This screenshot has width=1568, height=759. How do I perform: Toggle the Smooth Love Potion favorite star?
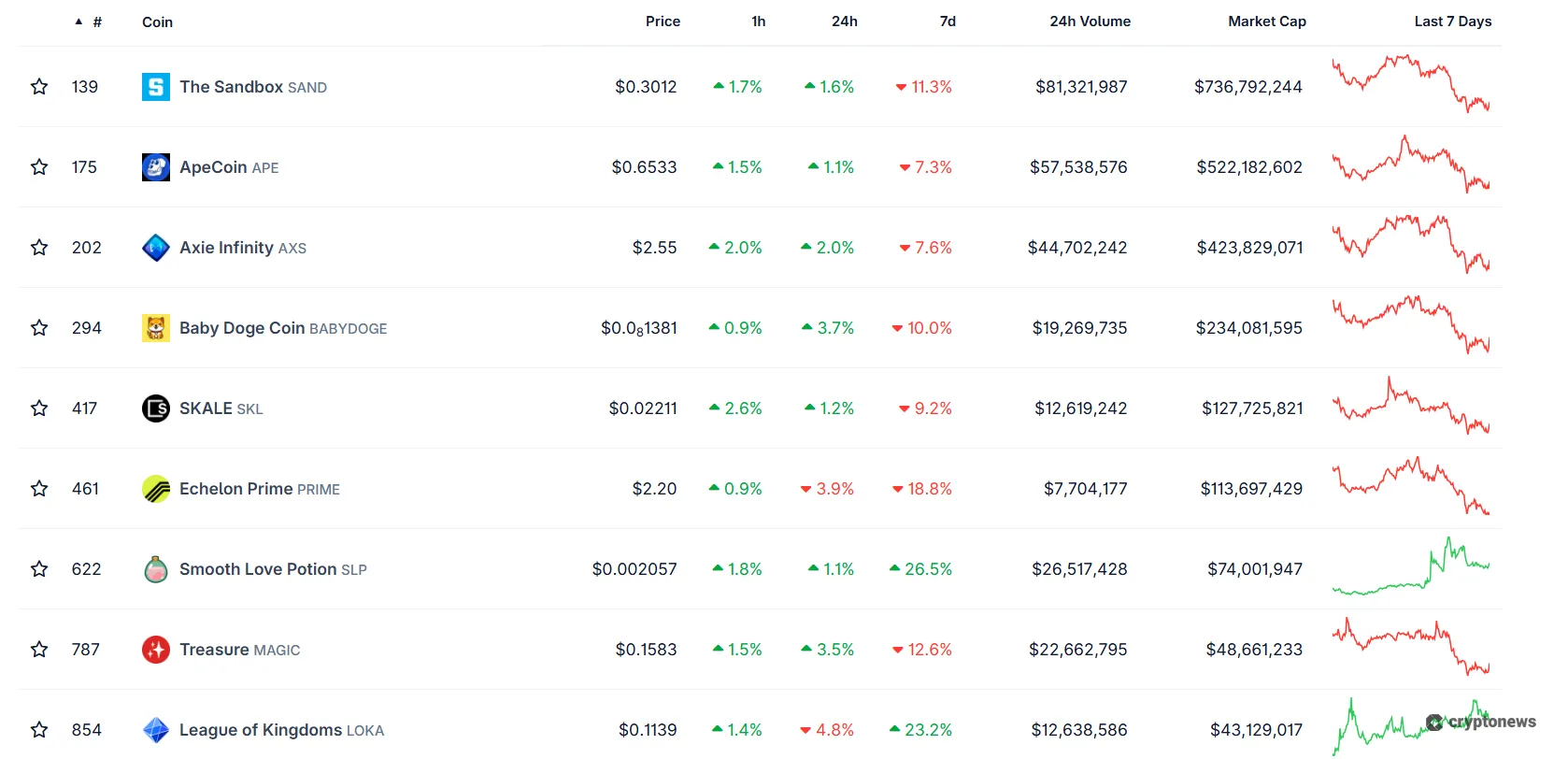pyautogui.click(x=39, y=569)
